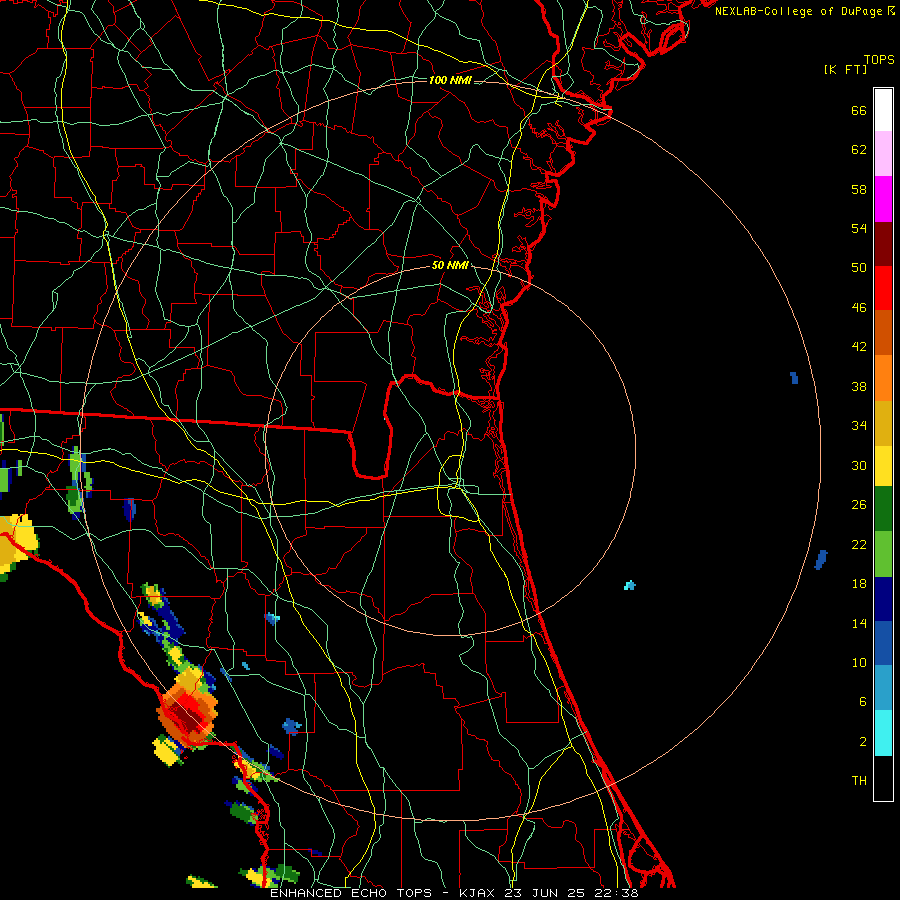The height and width of the screenshot is (900, 900).
Task: Click the "50 NMI" range ring label
Action: point(450,265)
